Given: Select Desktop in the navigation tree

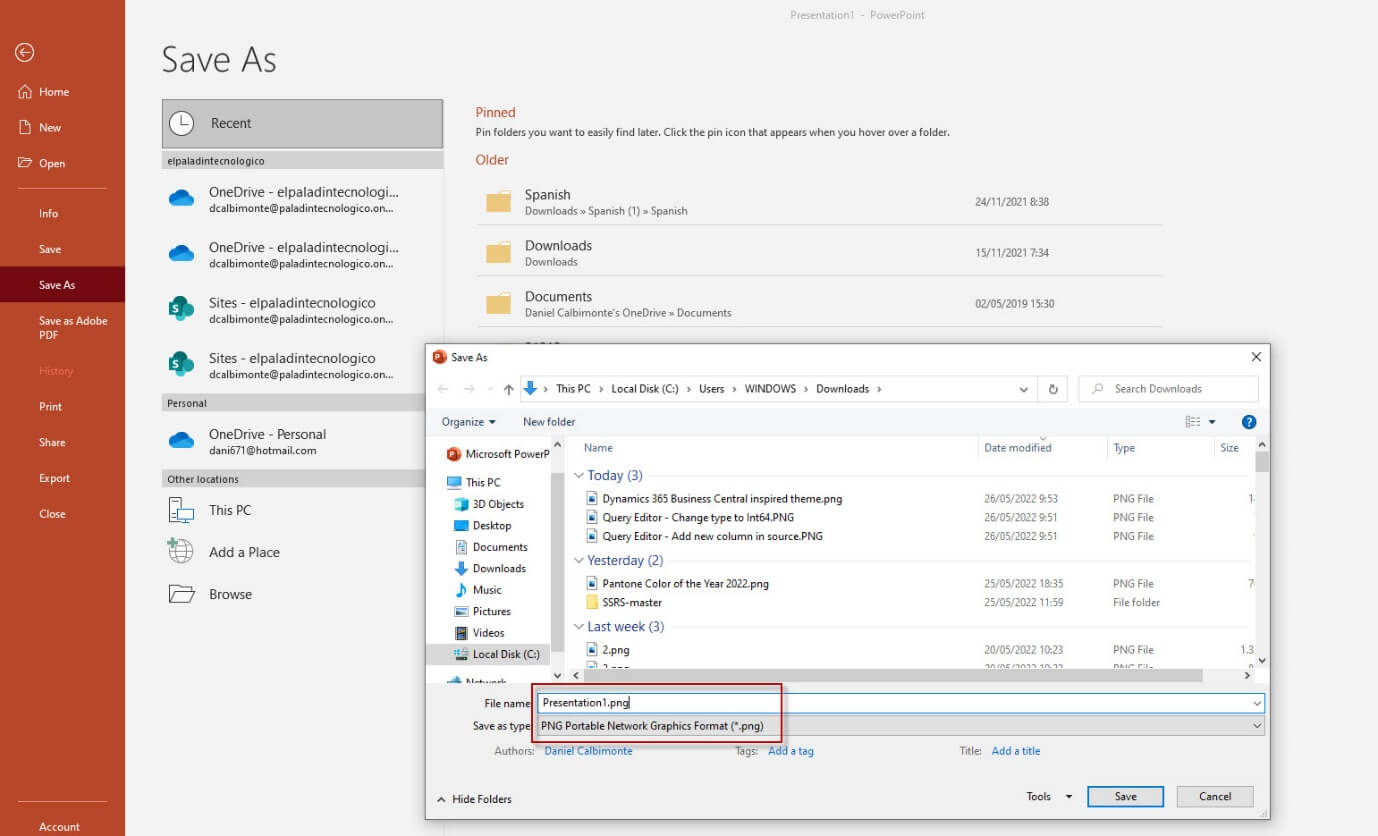Looking at the screenshot, I should pyautogui.click(x=483, y=526).
